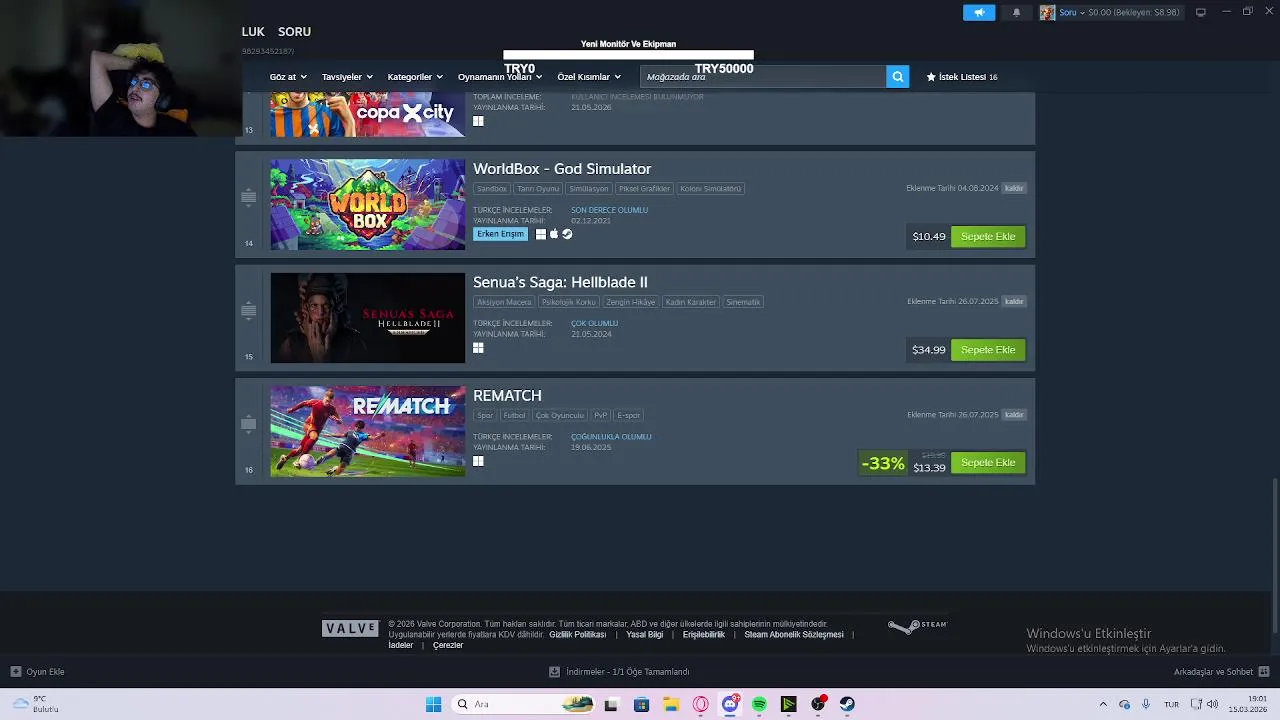Click Windows platform icon on WorldBox row
The image size is (1280, 720).
click(x=541, y=234)
